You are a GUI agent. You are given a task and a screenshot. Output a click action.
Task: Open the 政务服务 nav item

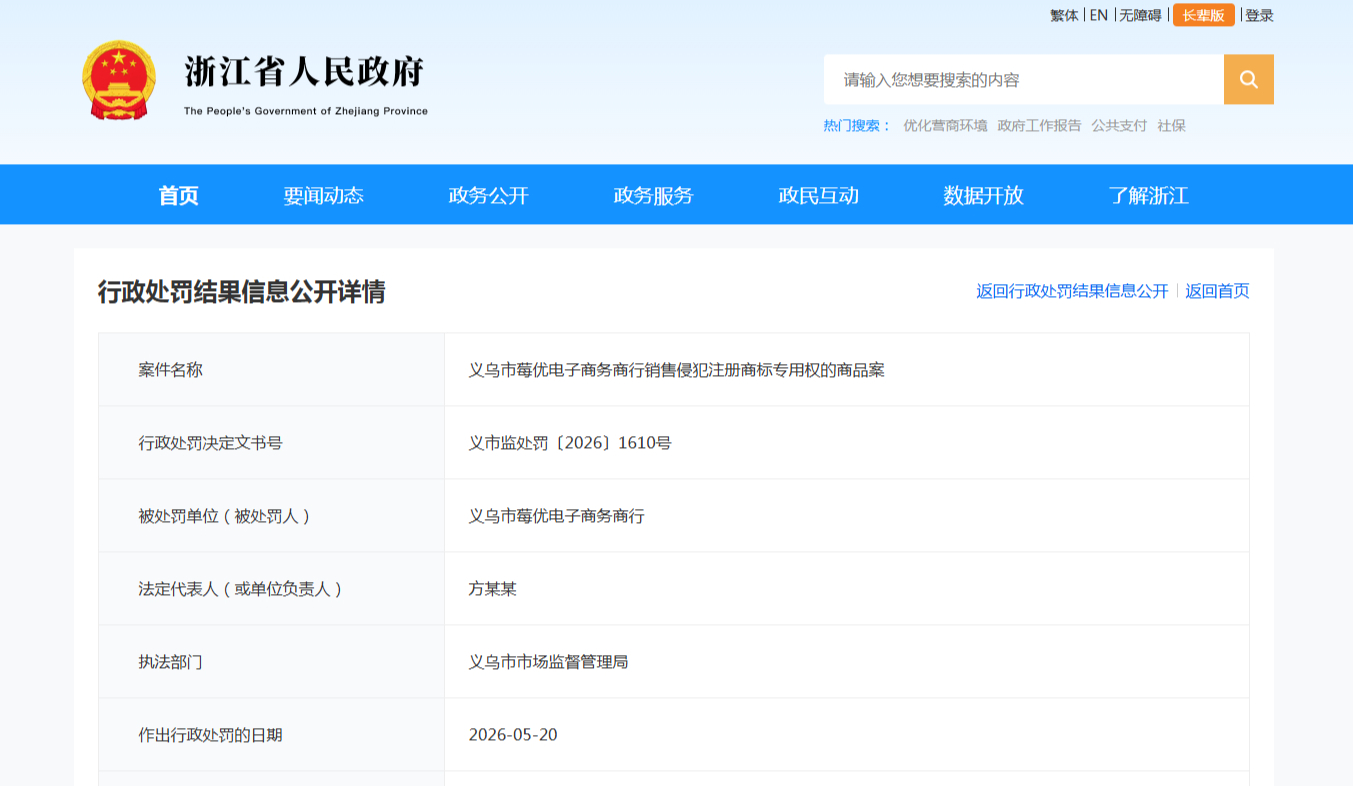(x=653, y=195)
